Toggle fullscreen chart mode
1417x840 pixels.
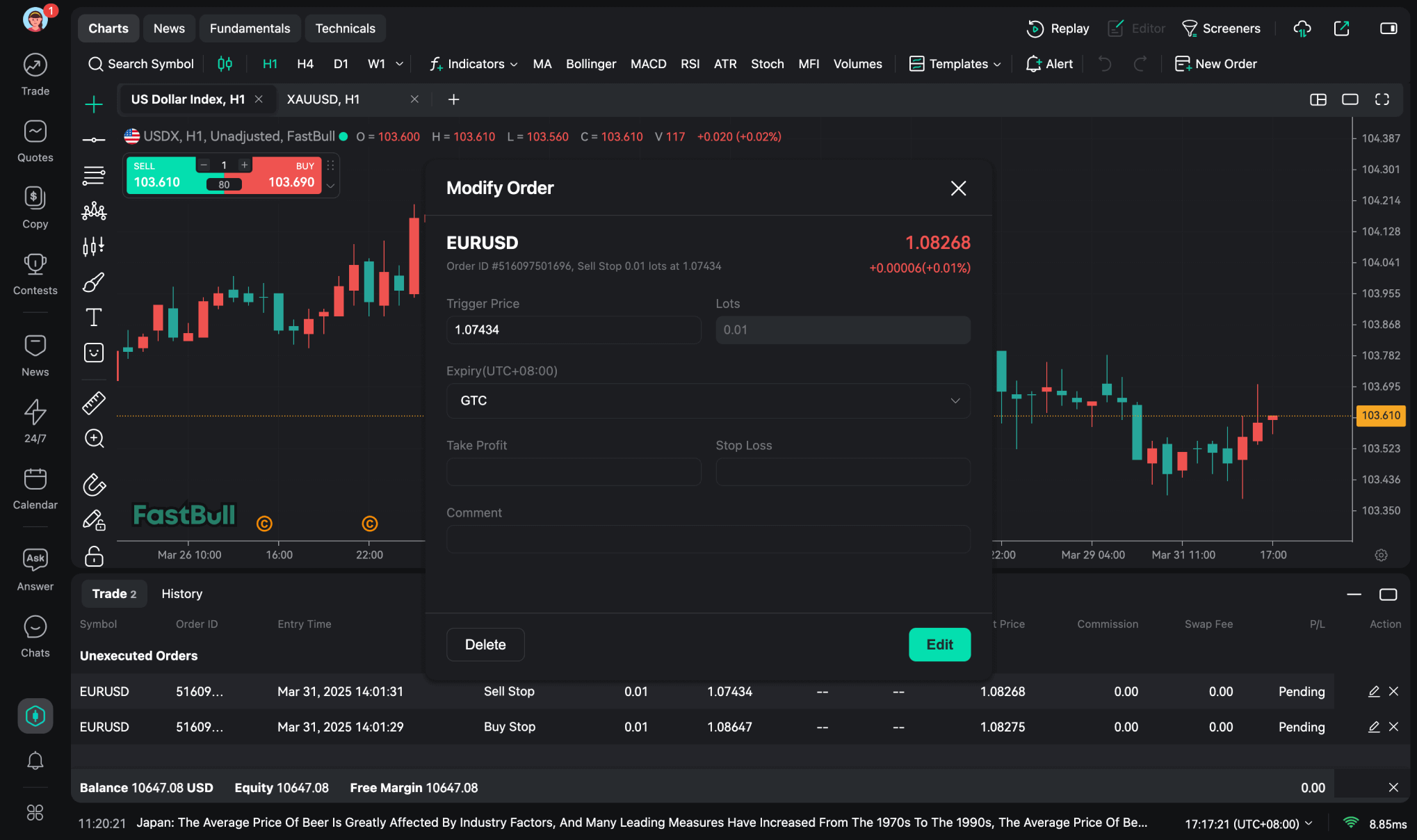[1382, 99]
